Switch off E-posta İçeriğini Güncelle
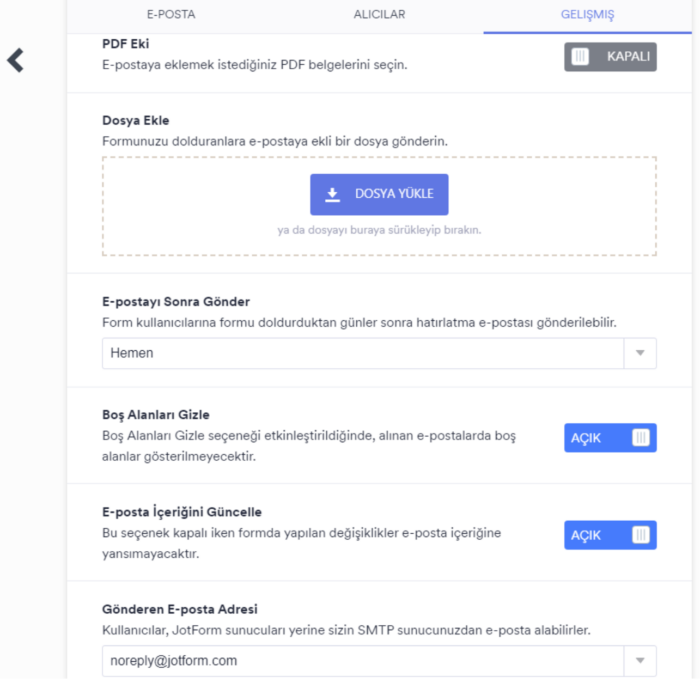 610,535
